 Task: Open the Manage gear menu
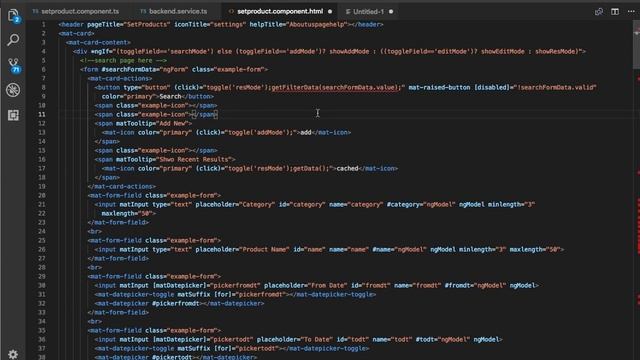(13, 354)
